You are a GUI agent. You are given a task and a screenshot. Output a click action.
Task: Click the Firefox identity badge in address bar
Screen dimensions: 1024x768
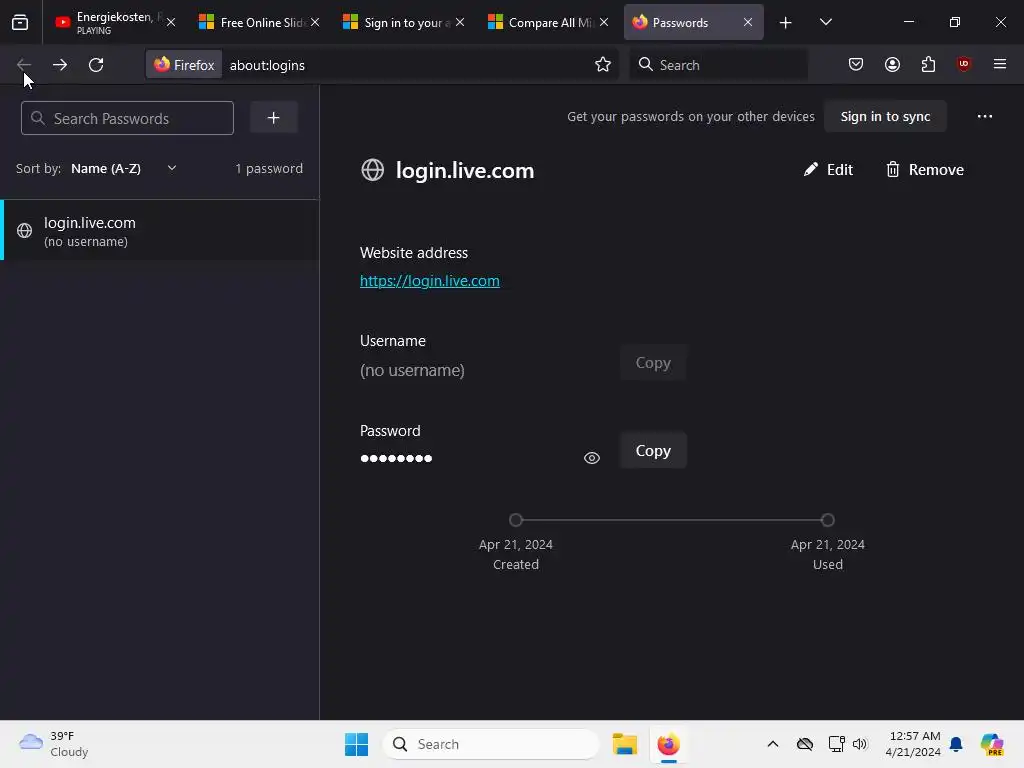pos(184,65)
